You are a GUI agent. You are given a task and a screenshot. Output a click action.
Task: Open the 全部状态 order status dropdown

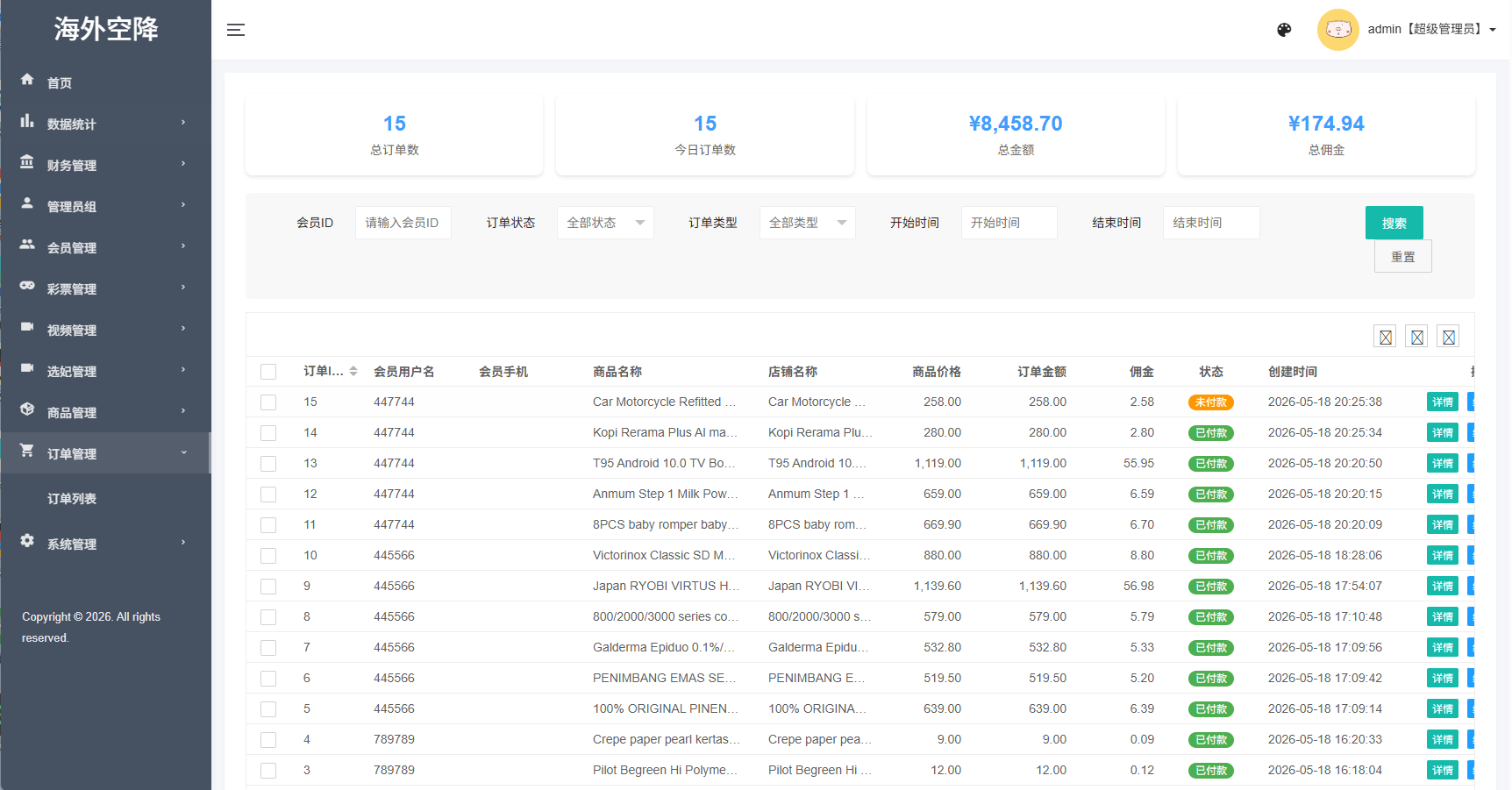pos(605,223)
